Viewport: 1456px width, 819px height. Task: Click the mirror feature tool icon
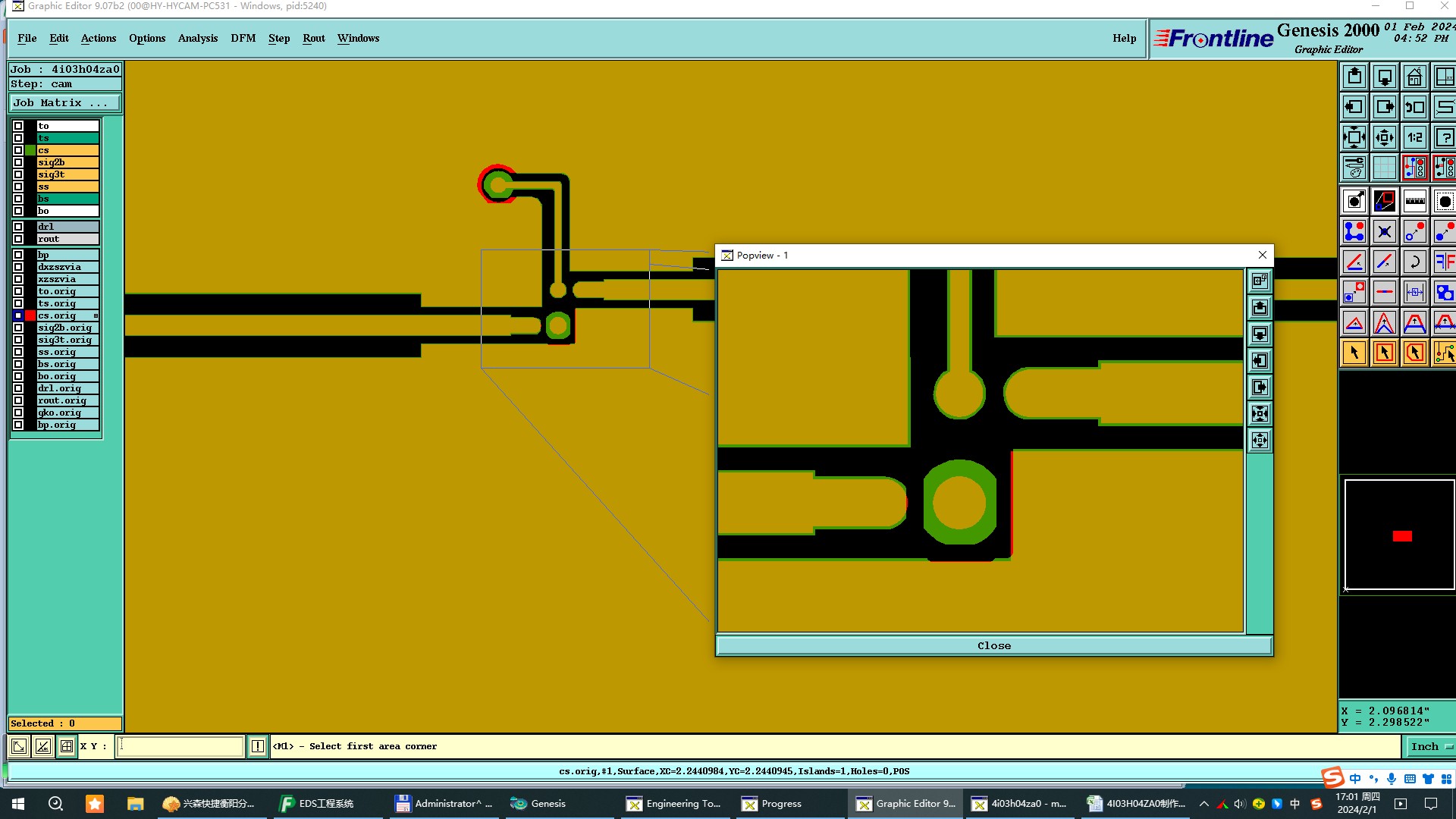pos(1444,262)
